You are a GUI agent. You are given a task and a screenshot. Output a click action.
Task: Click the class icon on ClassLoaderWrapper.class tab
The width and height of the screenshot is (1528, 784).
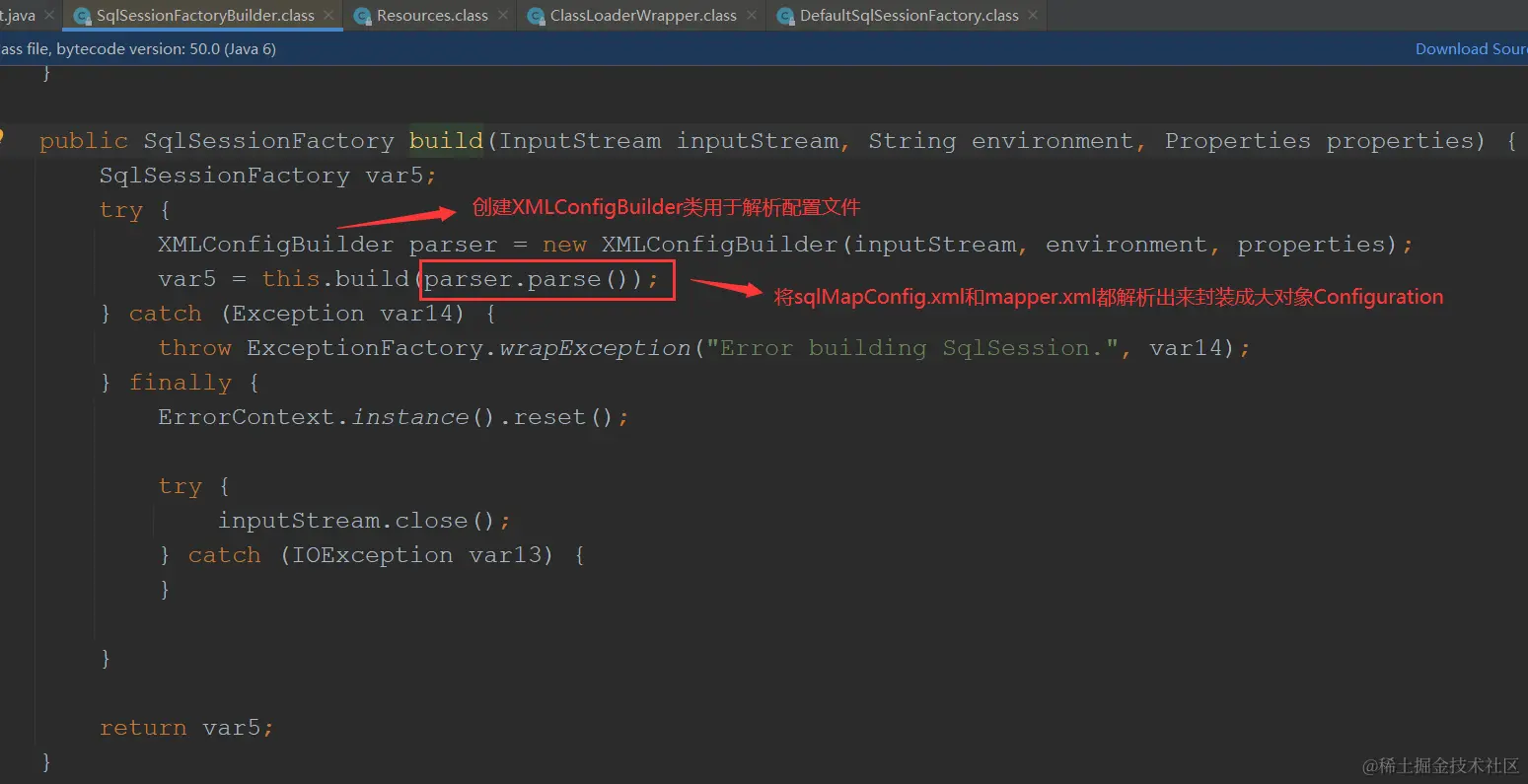coord(536,16)
